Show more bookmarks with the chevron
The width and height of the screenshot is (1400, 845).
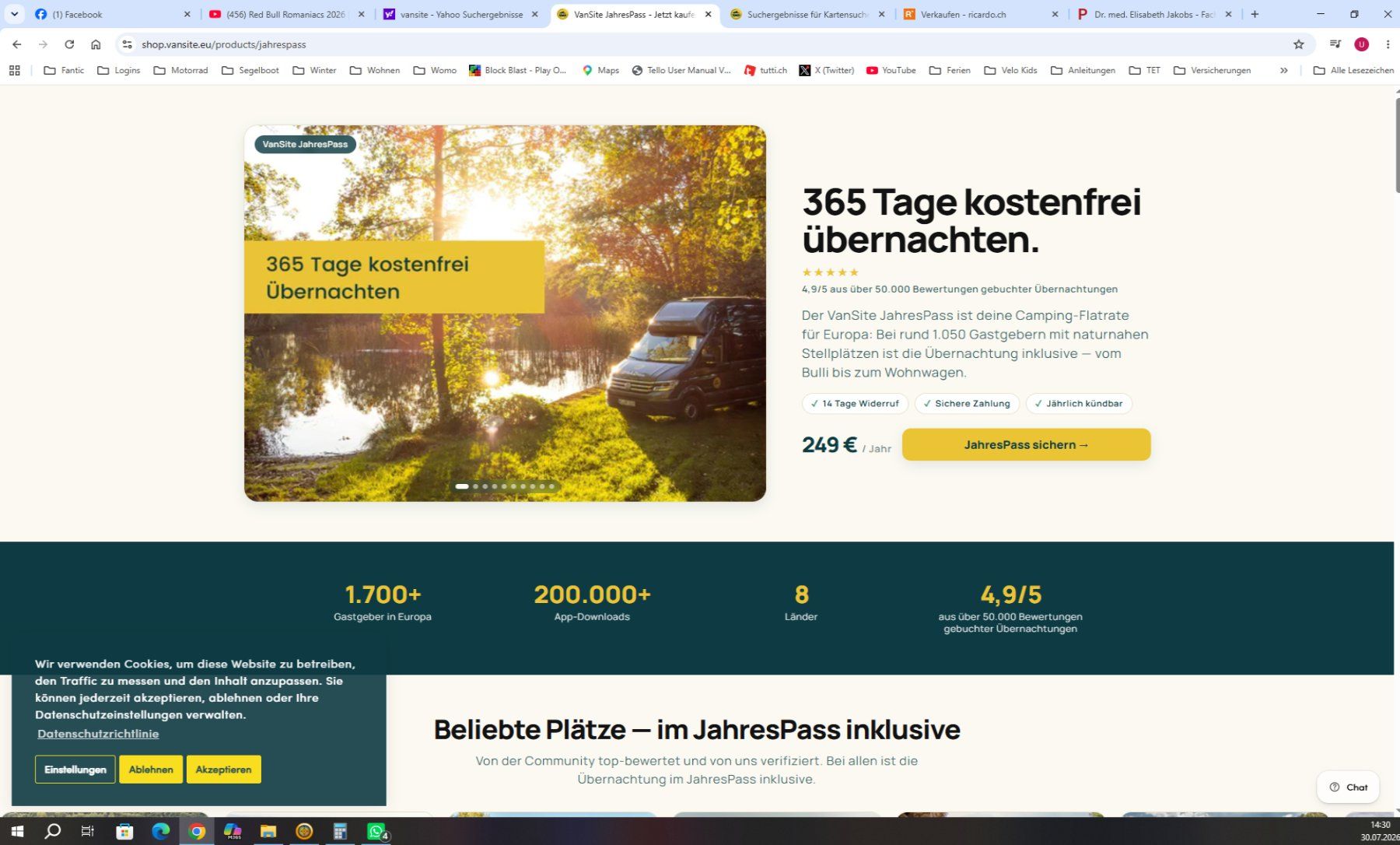click(1283, 70)
